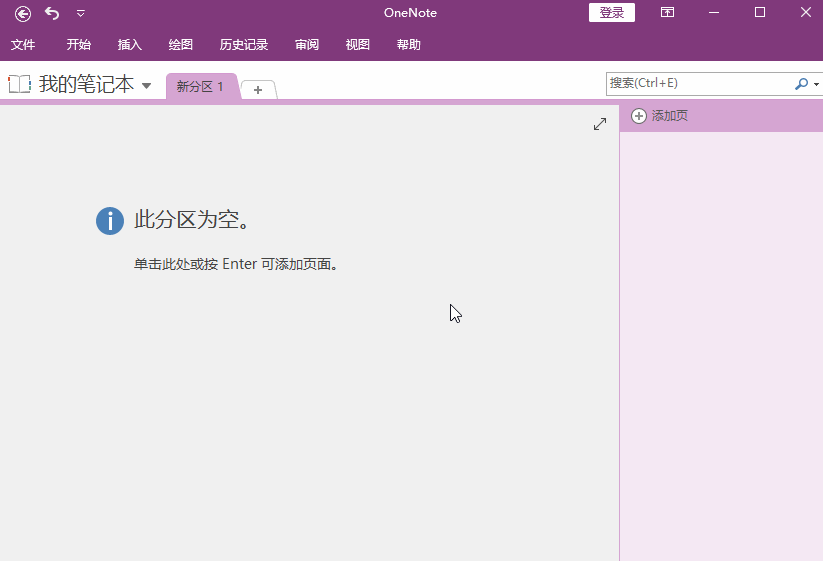Click the full page view expand arrows icon
This screenshot has width=823, height=561.
coord(600,124)
